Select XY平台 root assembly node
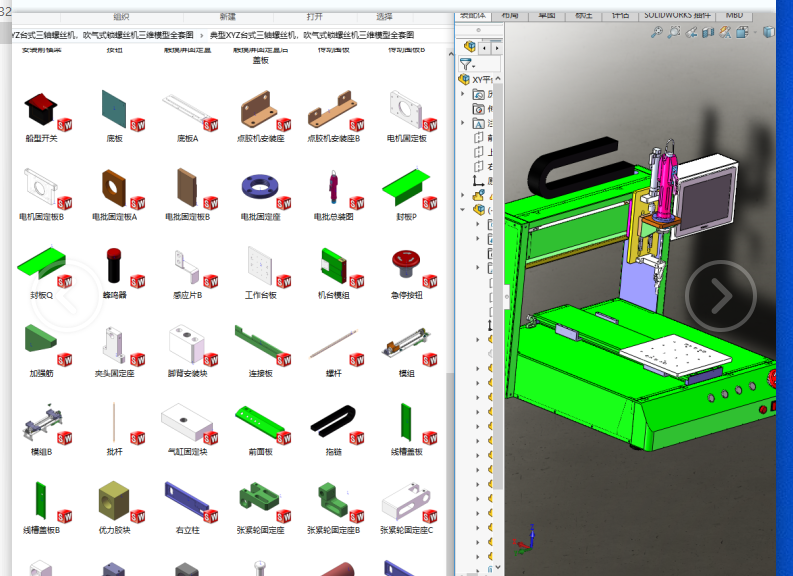Screen dimensions: 793x576 (x=476, y=79)
